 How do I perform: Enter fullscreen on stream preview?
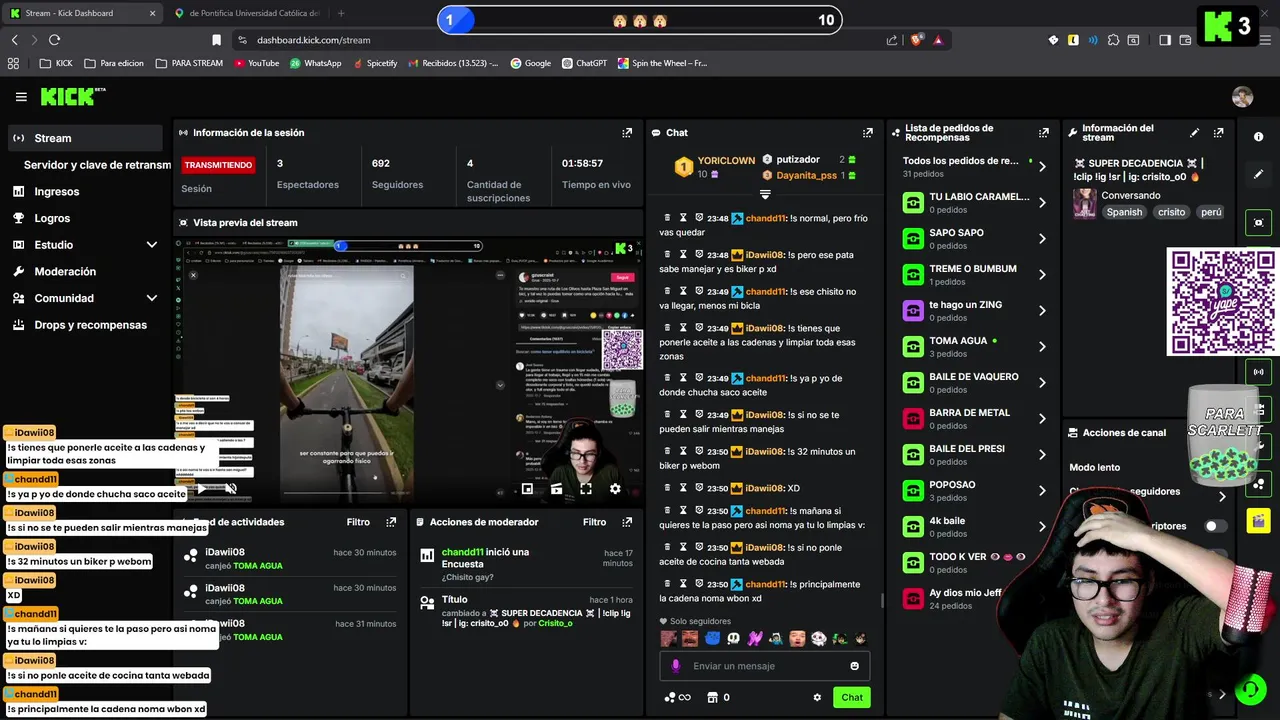click(586, 489)
